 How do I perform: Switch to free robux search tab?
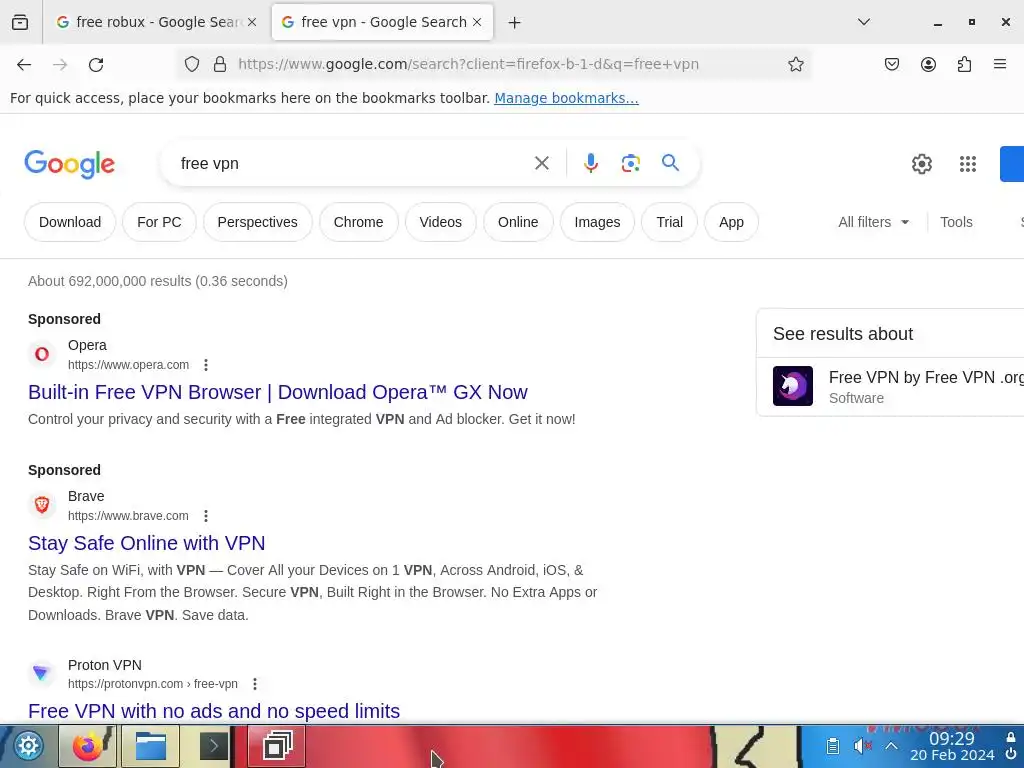tap(157, 22)
